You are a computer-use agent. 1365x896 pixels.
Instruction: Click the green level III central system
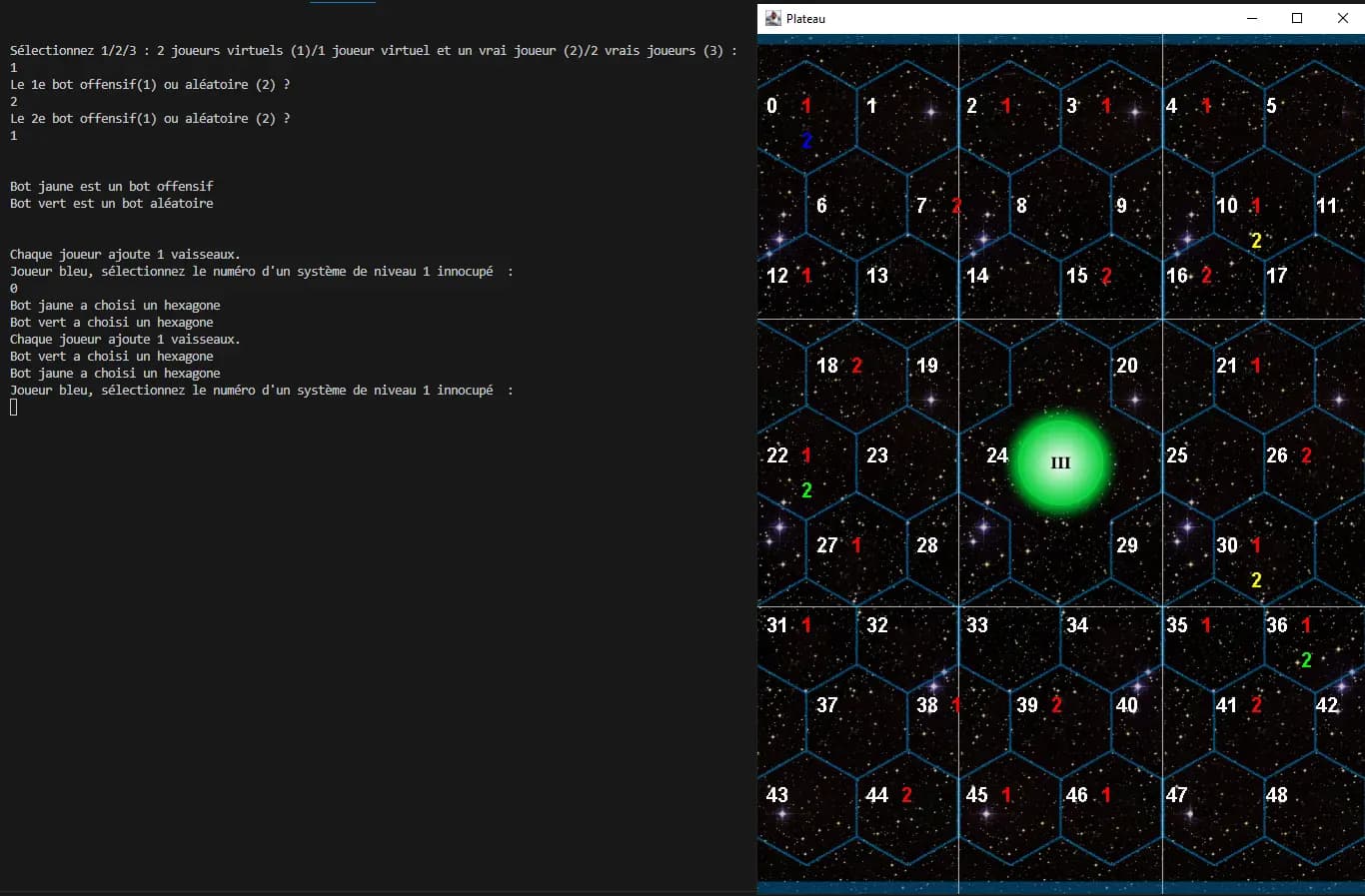(1060, 463)
